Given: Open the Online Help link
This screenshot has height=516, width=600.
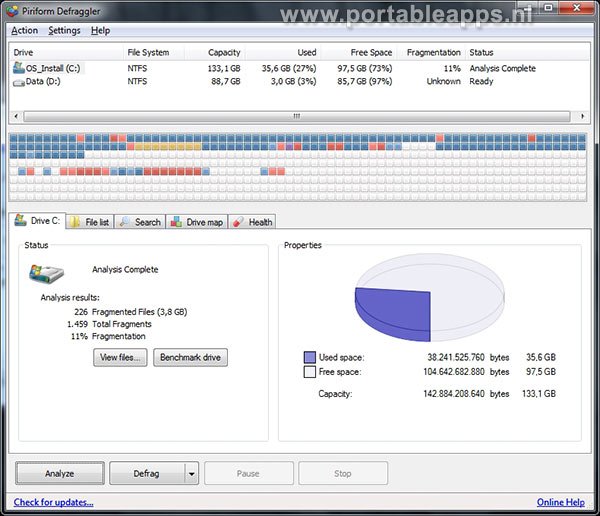Looking at the screenshot, I should click(561, 502).
